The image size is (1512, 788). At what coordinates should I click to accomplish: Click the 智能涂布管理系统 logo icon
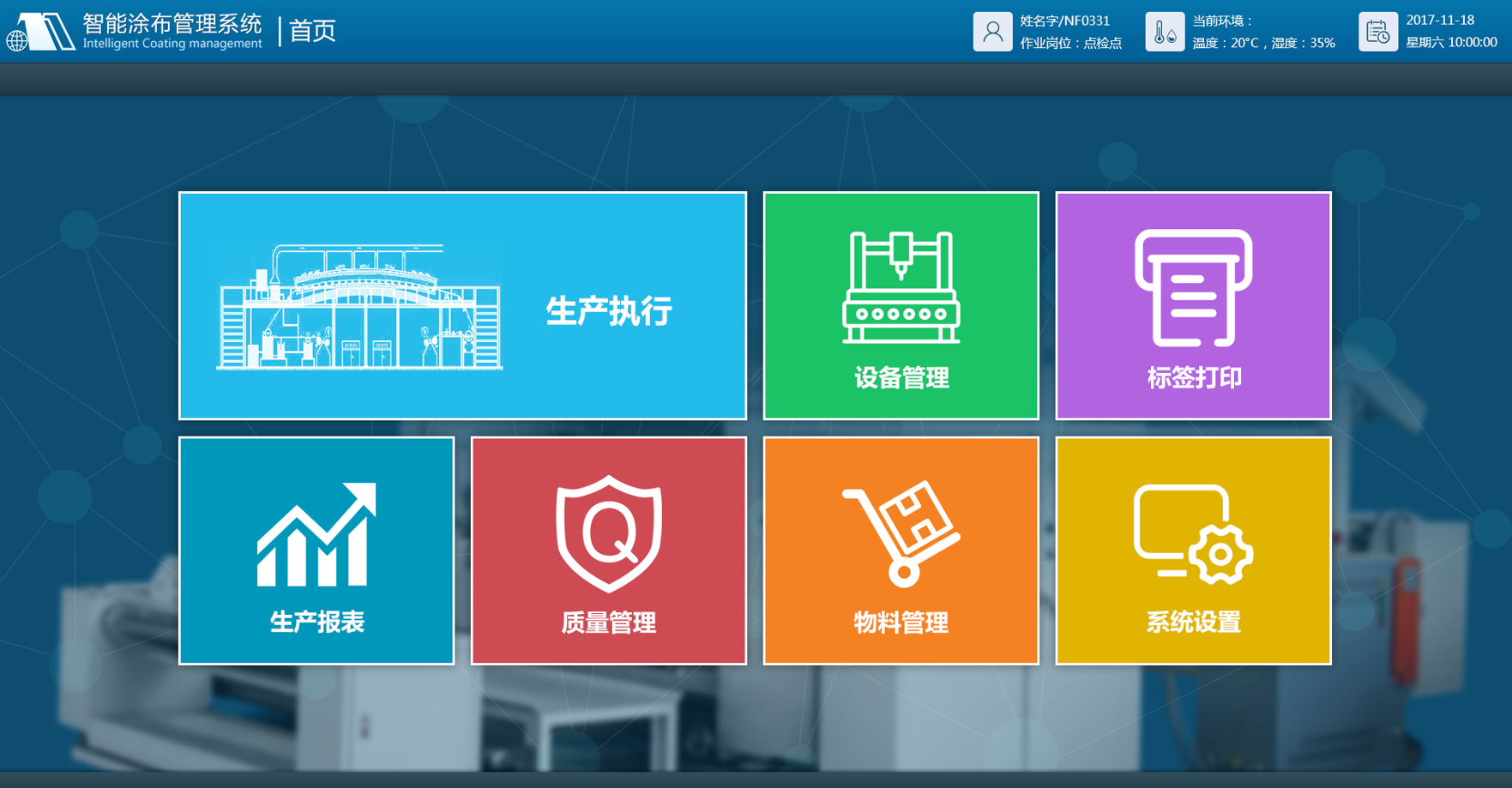40,32
